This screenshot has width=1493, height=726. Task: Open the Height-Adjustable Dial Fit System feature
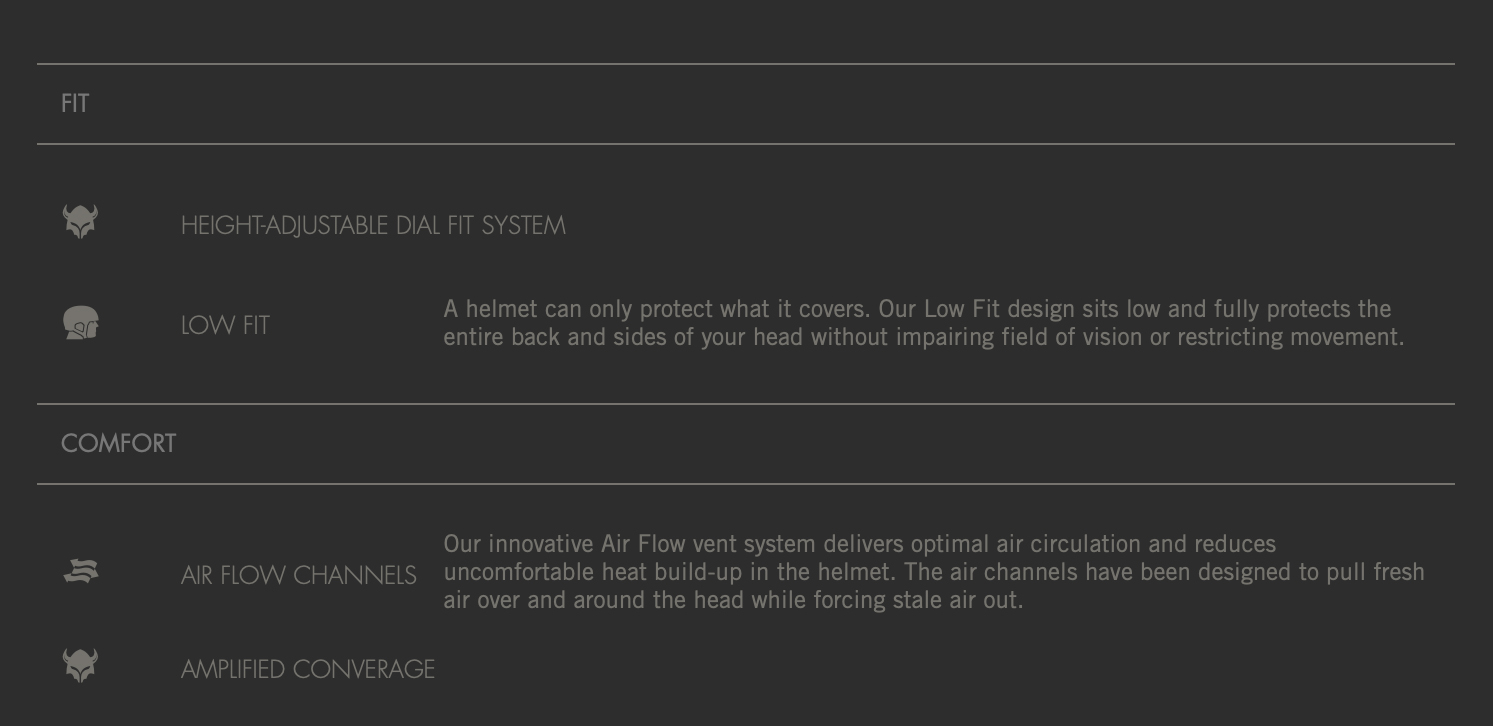(x=373, y=225)
